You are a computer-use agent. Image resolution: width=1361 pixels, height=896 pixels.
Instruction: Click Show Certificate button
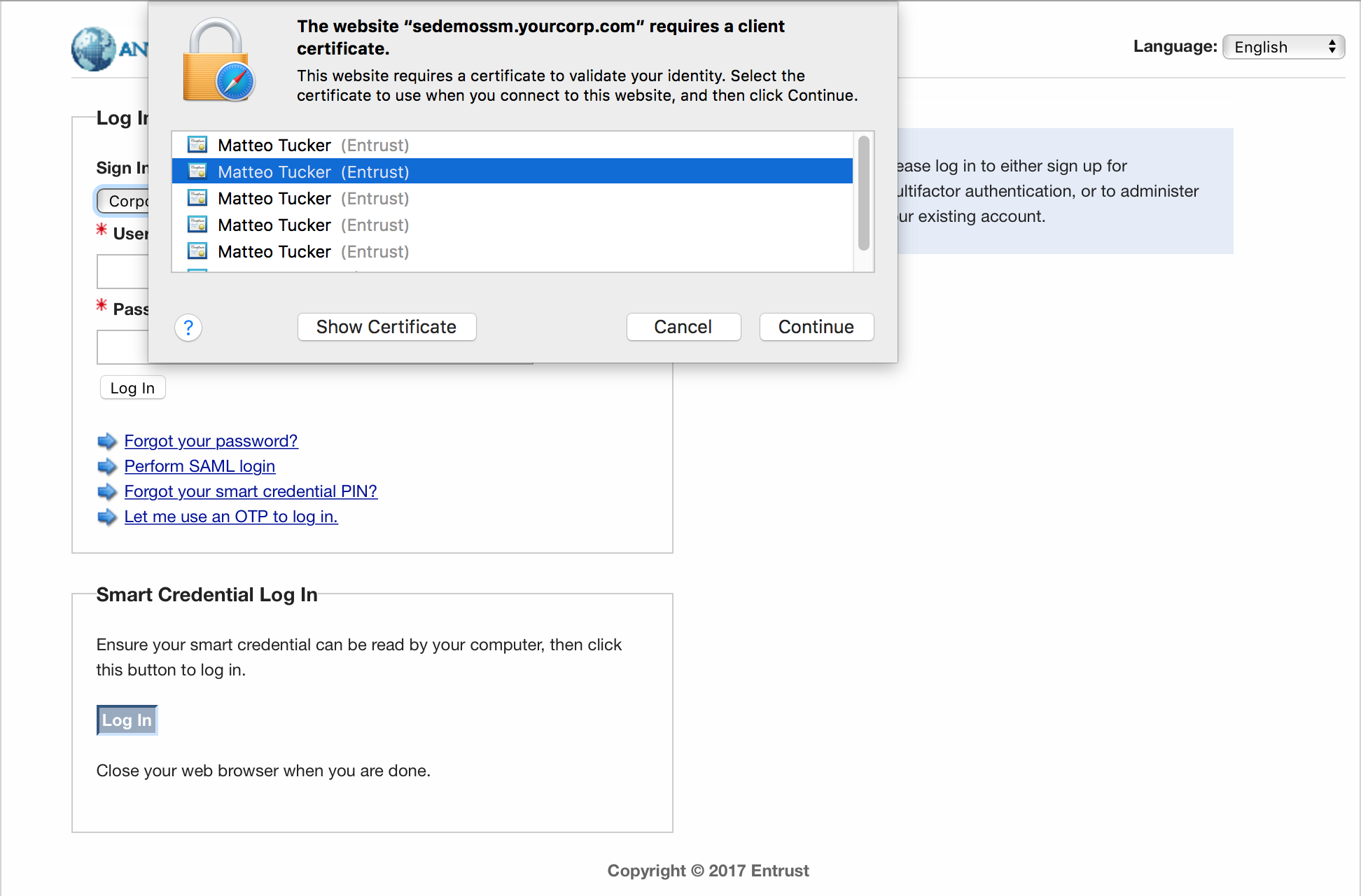(386, 327)
